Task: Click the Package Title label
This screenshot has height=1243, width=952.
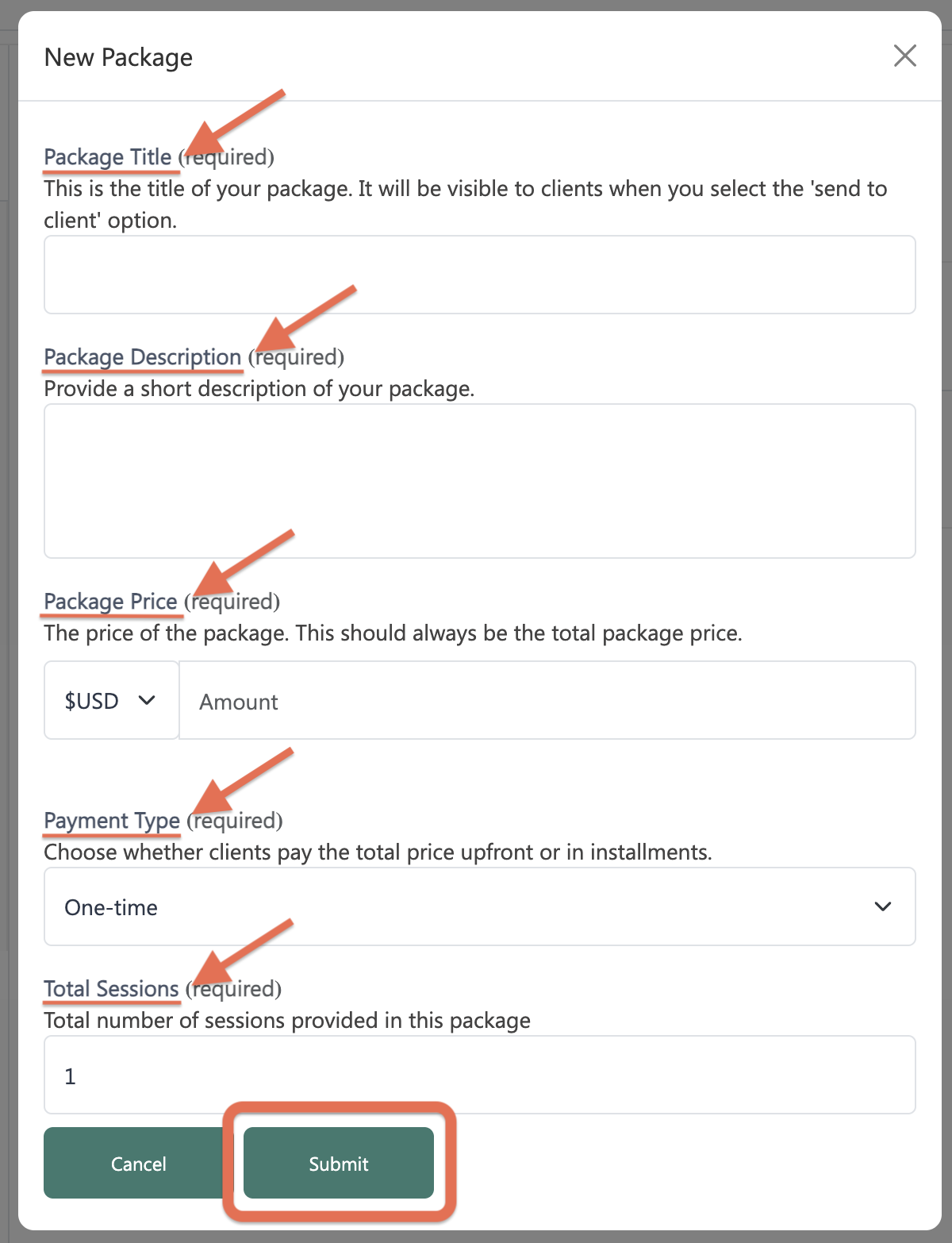Action: coord(108,157)
